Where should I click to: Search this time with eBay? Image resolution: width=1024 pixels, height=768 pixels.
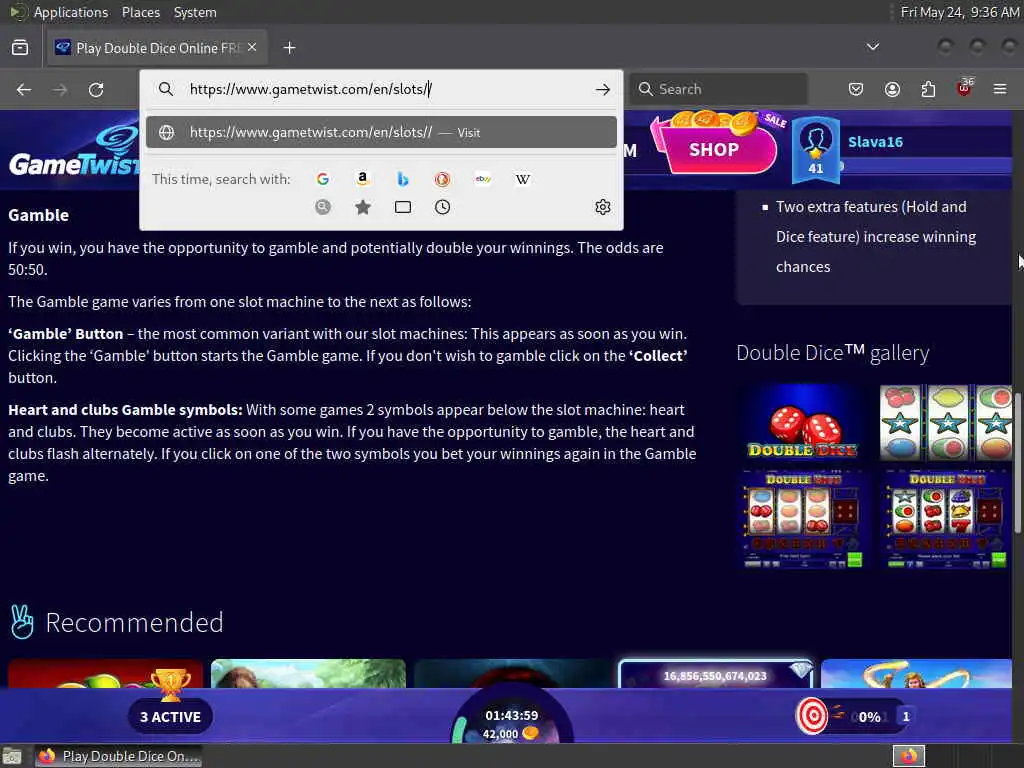(483, 179)
